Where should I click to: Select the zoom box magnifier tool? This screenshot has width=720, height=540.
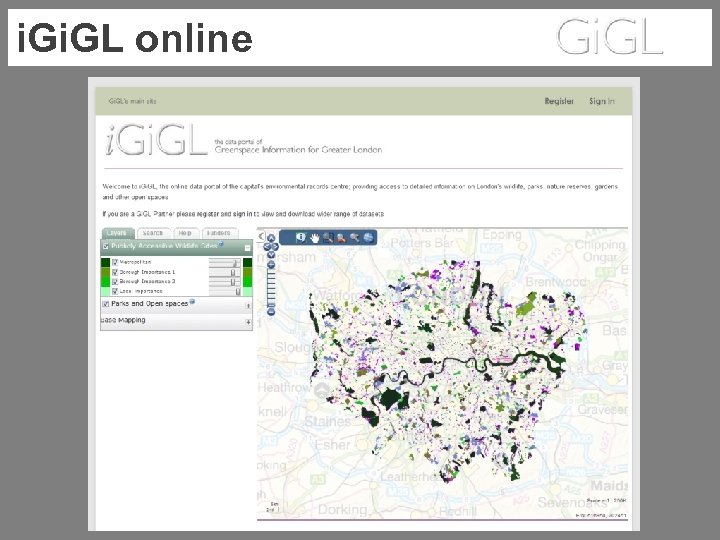328,237
